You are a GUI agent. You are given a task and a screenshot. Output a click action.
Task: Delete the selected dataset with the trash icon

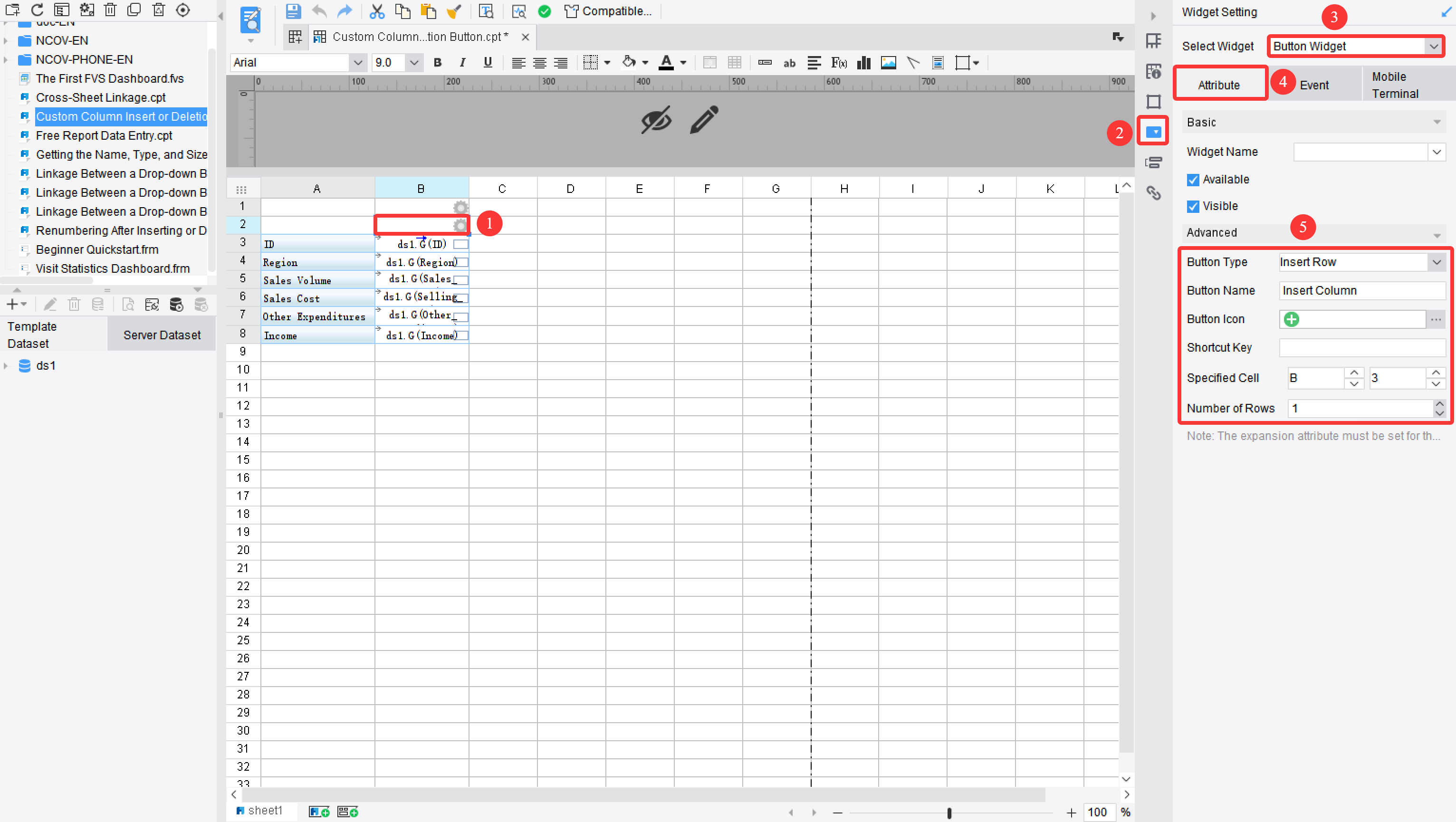click(x=74, y=304)
